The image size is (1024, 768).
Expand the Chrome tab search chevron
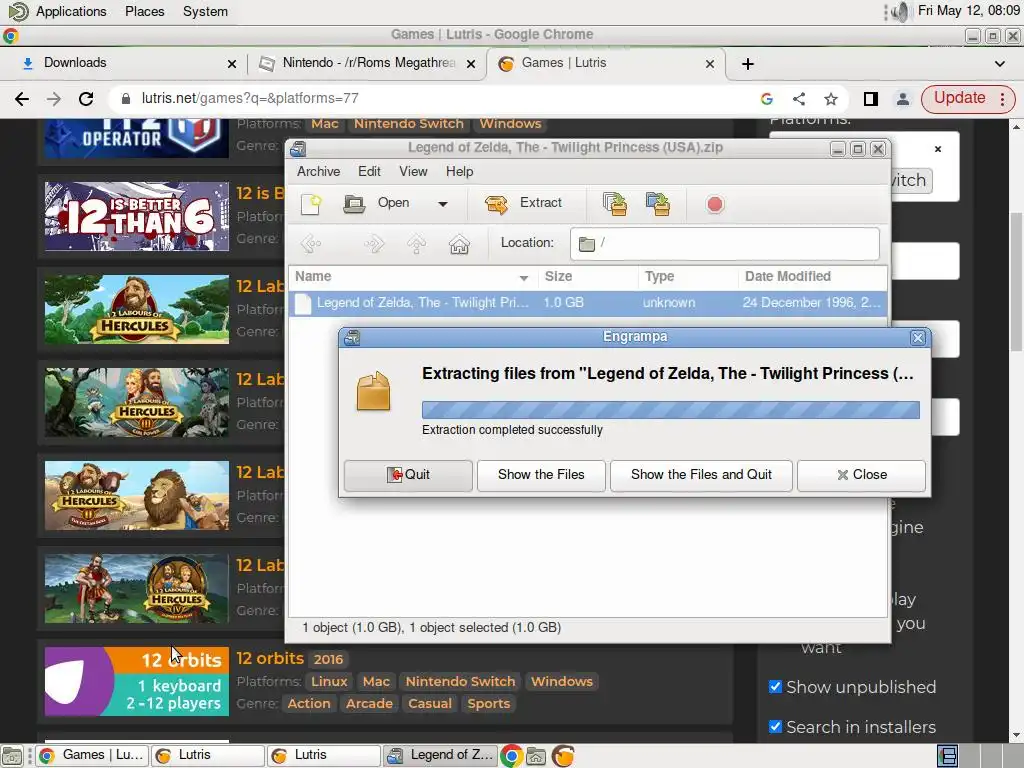pos(1000,64)
